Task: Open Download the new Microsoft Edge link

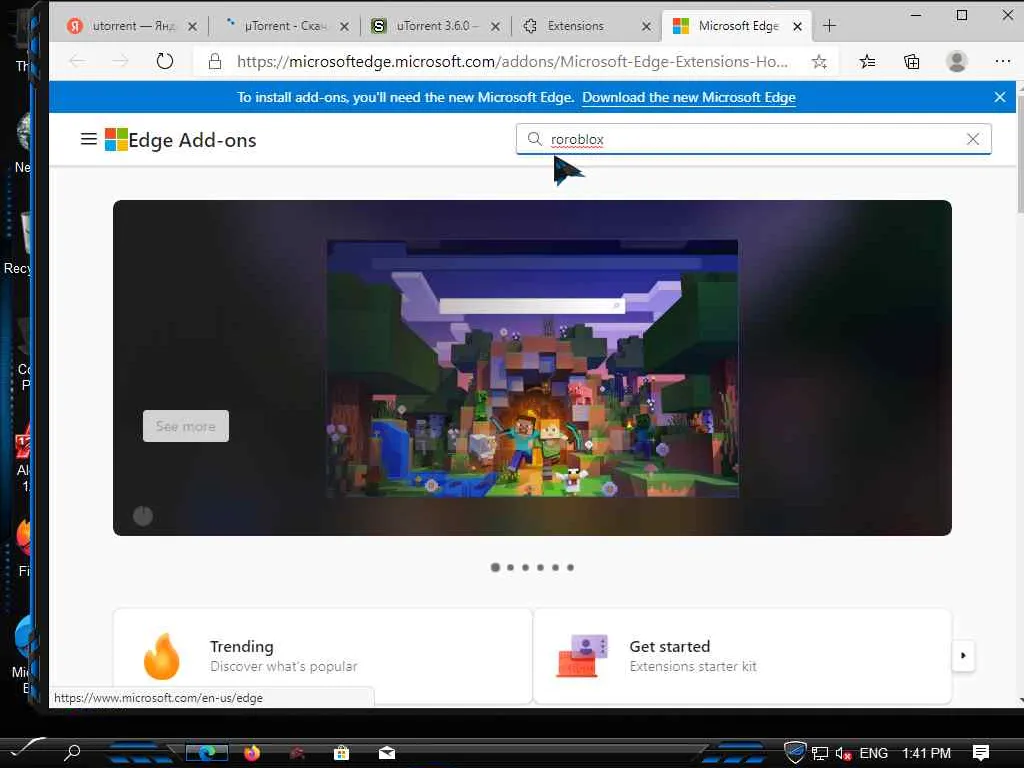Action: (688, 97)
